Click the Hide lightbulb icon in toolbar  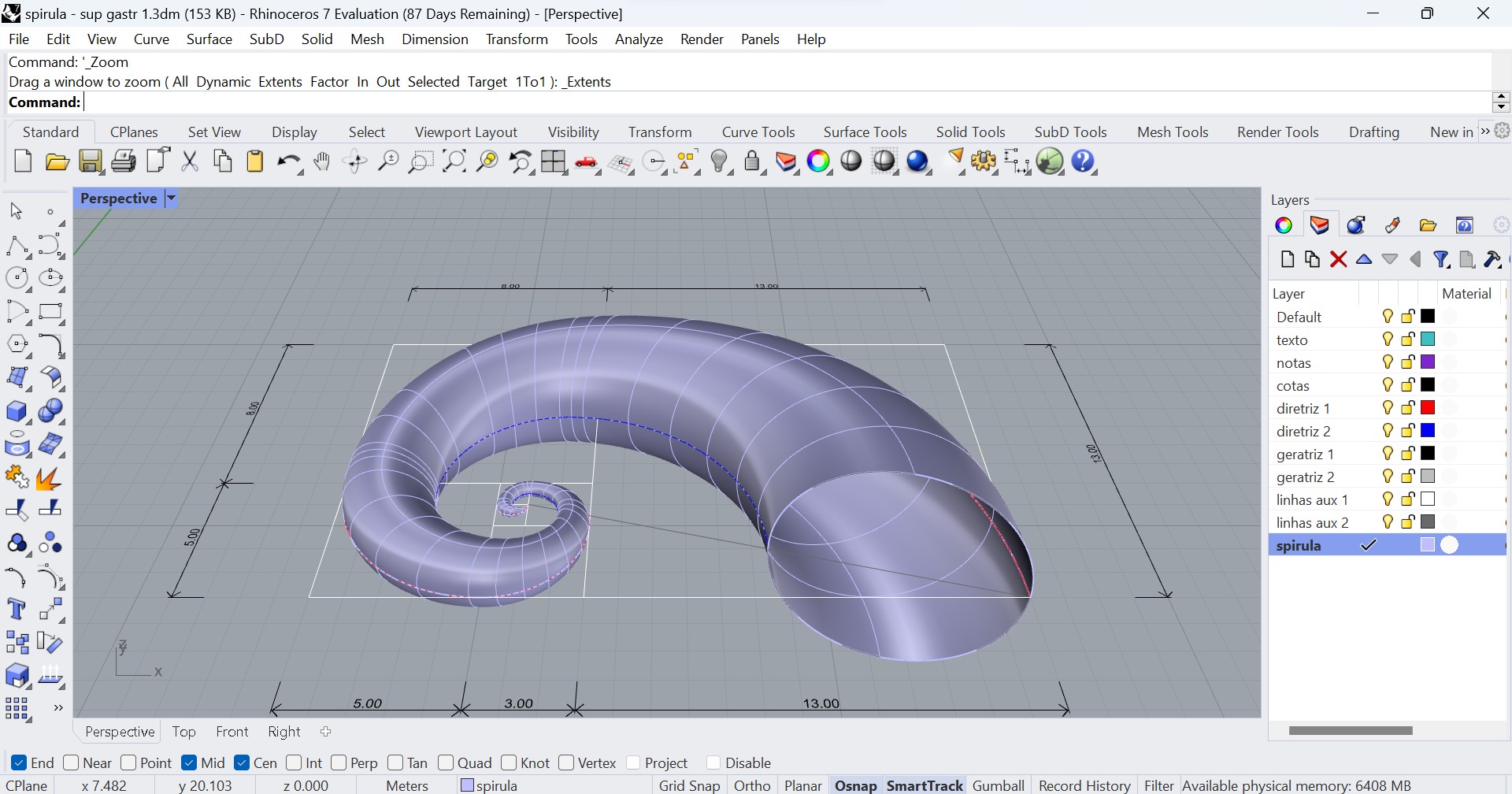(720, 161)
